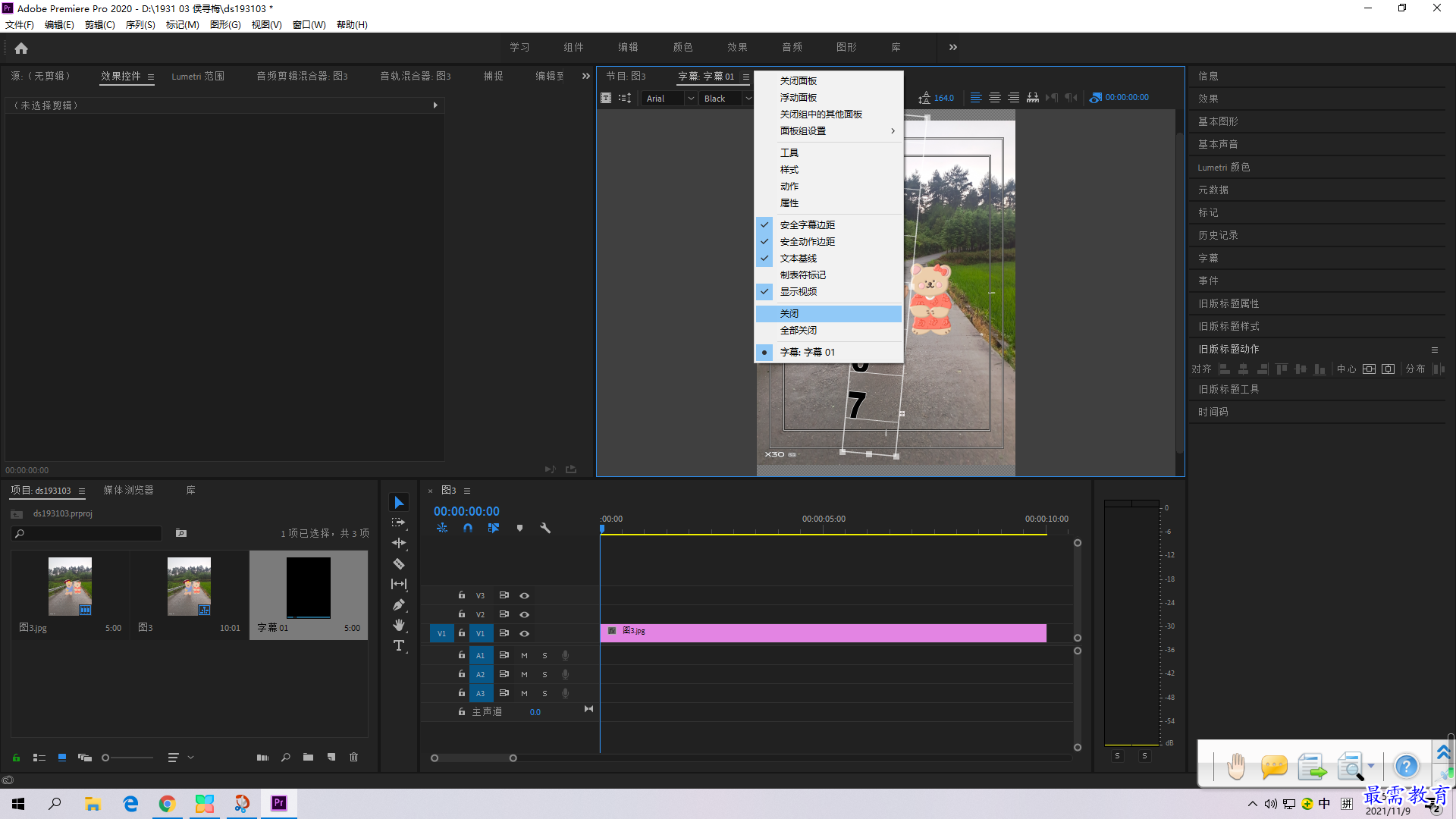Select the Ripple Edit tool
Viewport: 1456px width, 819px height.
coord(399,543)
